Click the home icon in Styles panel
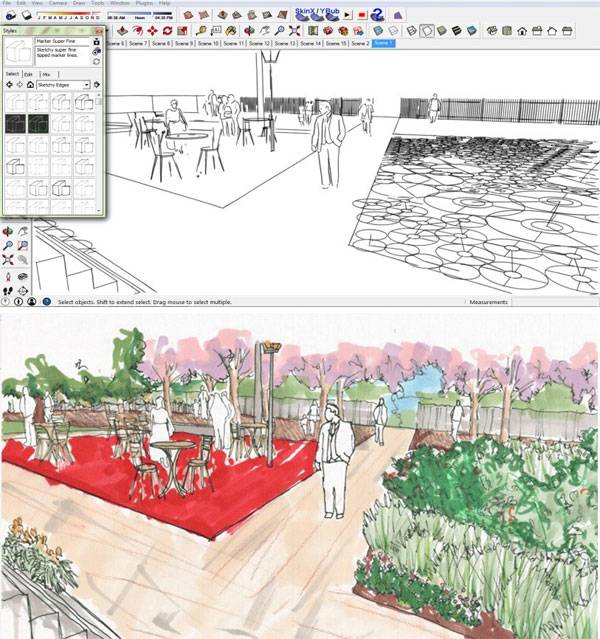The width and height of the screenshot is (600, 639). (x=31, y=86)
